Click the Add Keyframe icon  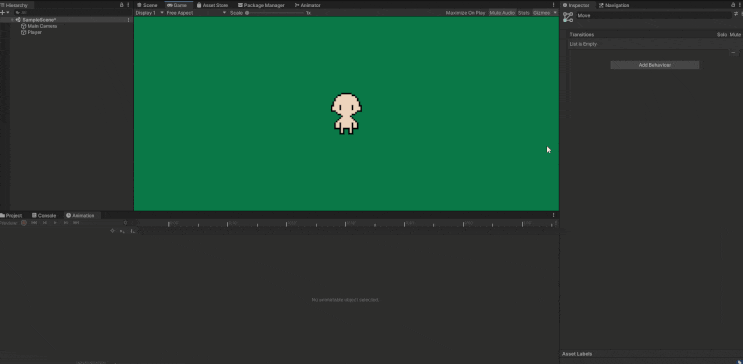122,231
